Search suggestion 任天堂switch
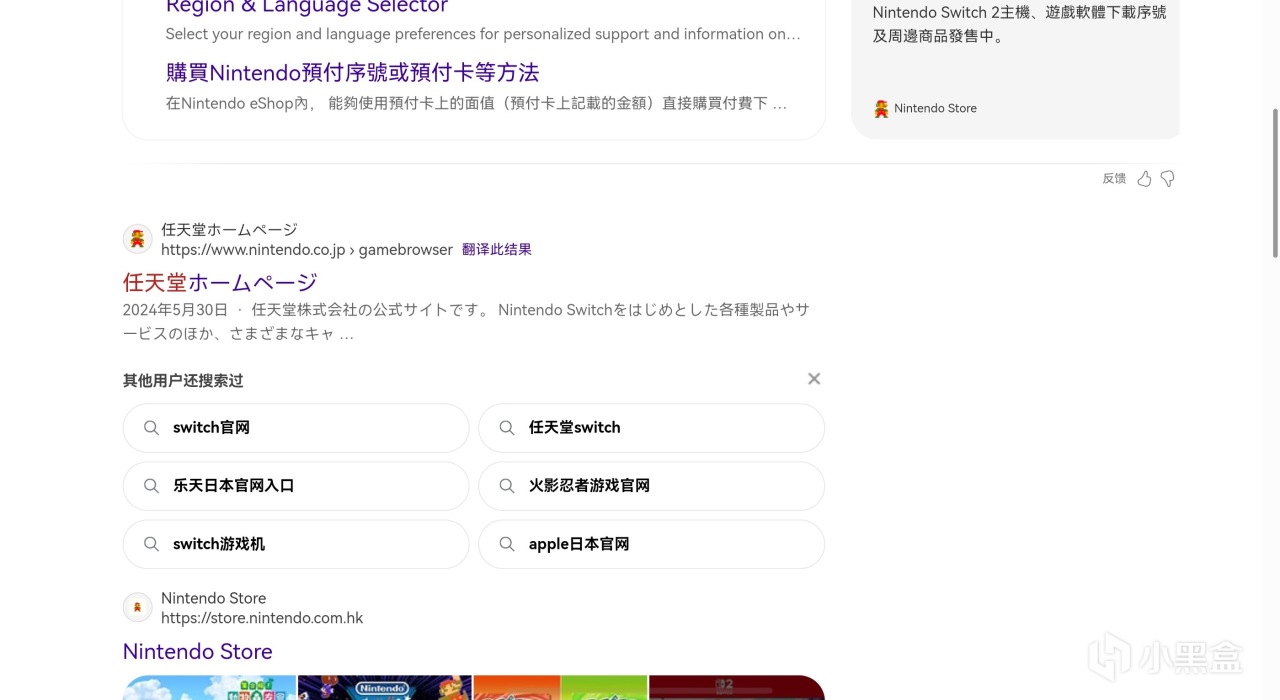 [652, 428]
